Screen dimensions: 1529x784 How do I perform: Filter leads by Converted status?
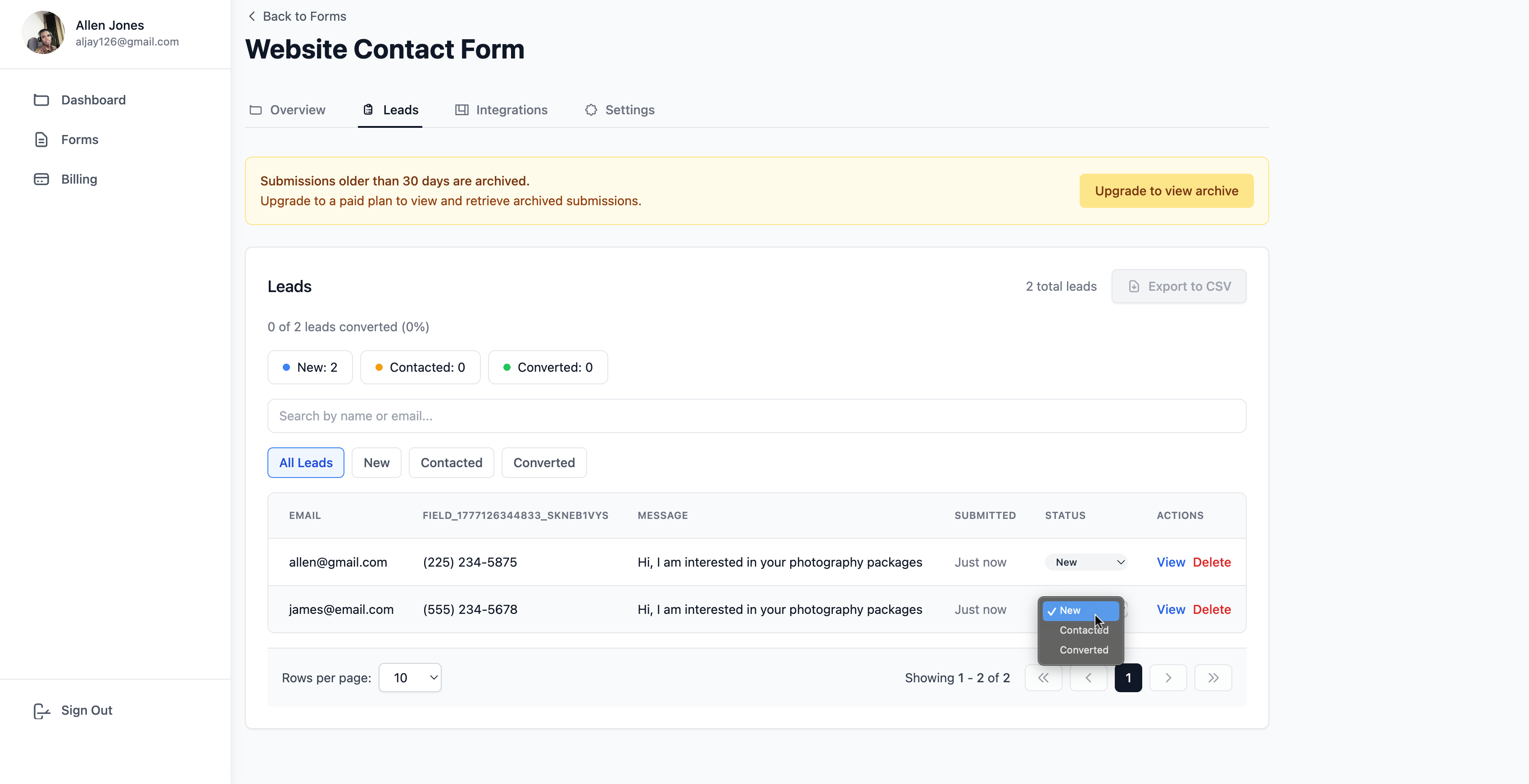544,462
